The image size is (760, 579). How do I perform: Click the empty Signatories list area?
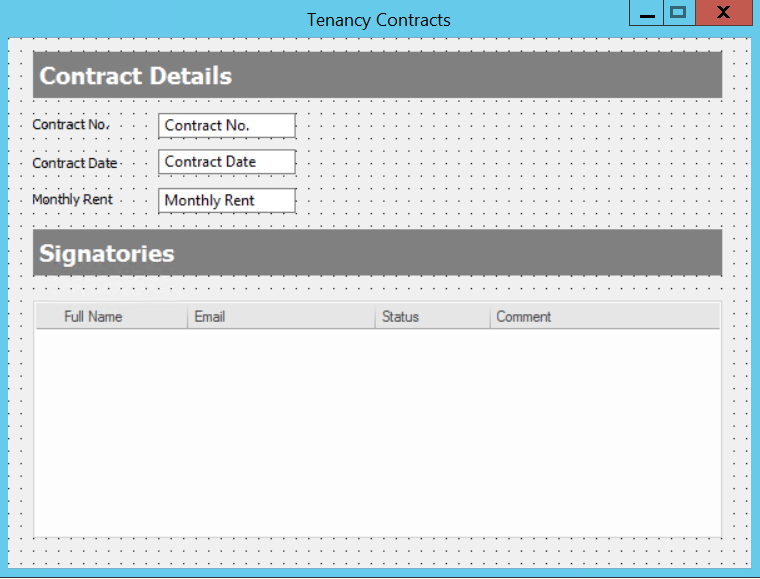click(x=377, y=430)
